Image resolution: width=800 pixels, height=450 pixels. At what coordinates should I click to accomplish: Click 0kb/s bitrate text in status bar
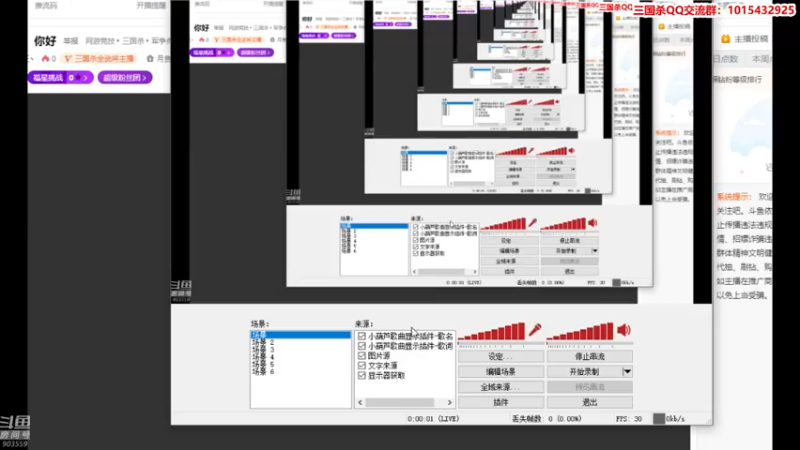(675, 419)
